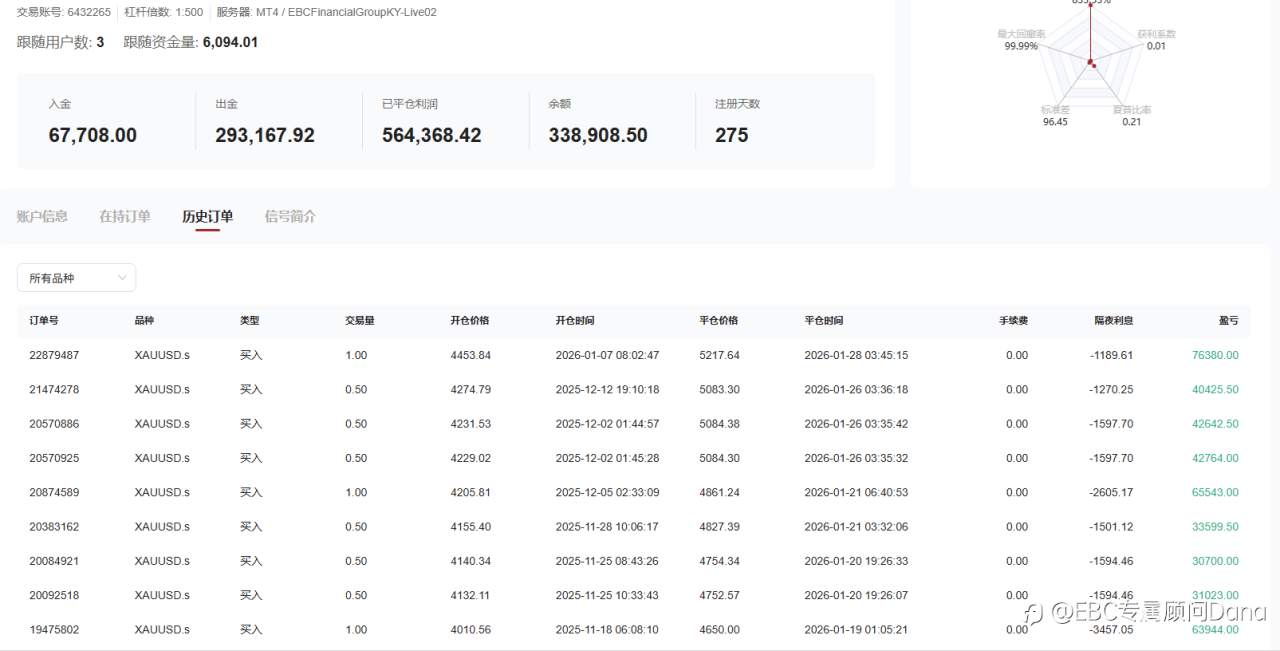Screen dimensions: 1280x651
Task: Open the 账户信息 tab
Action: coord(42,216)
